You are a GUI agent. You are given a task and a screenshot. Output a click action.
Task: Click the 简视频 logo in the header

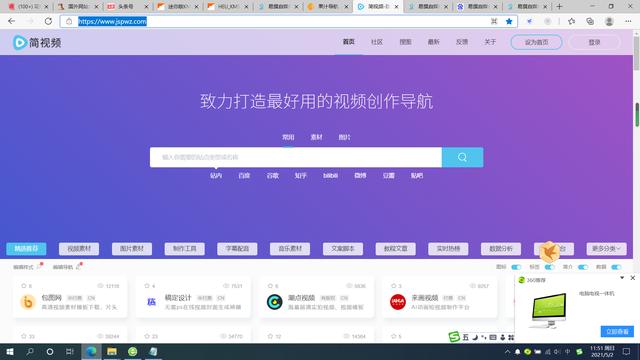tap(37, 42)
